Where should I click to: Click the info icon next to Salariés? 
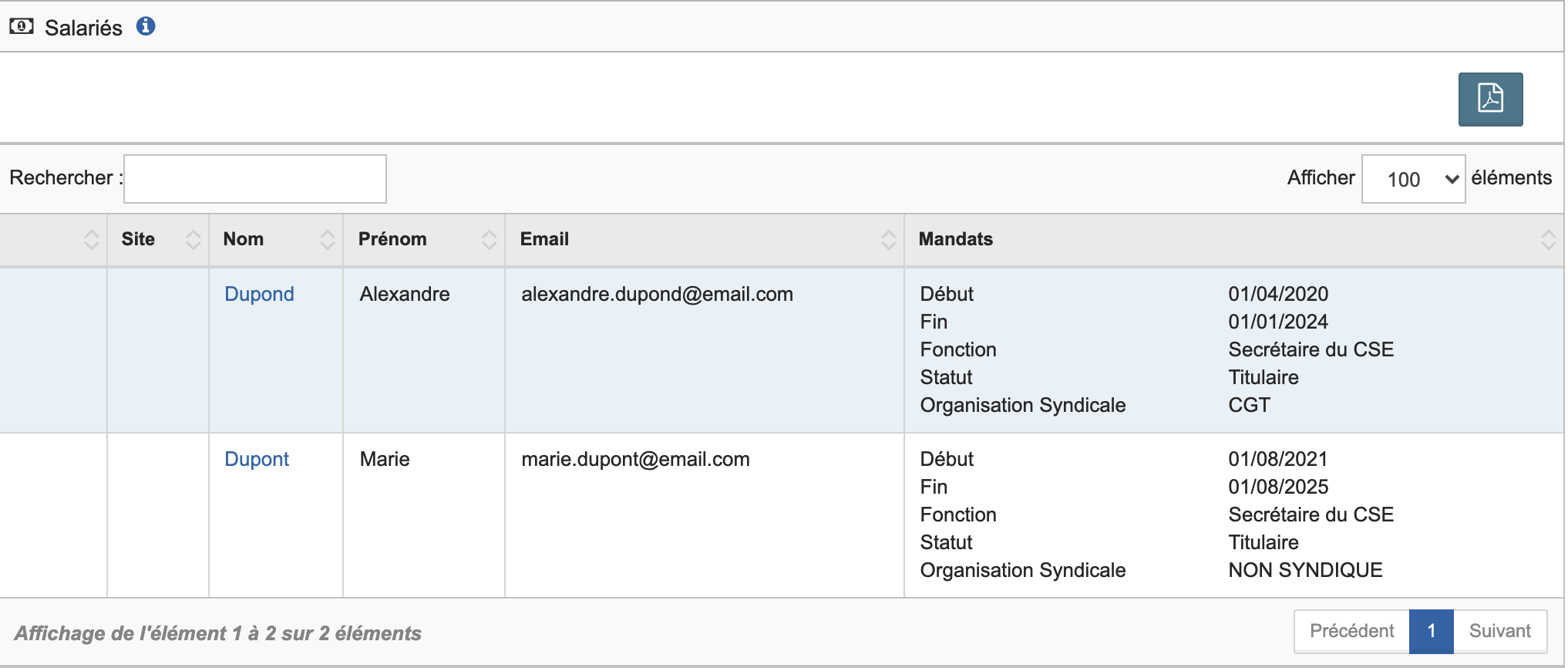pyautogui.click(x=146, y=26)
